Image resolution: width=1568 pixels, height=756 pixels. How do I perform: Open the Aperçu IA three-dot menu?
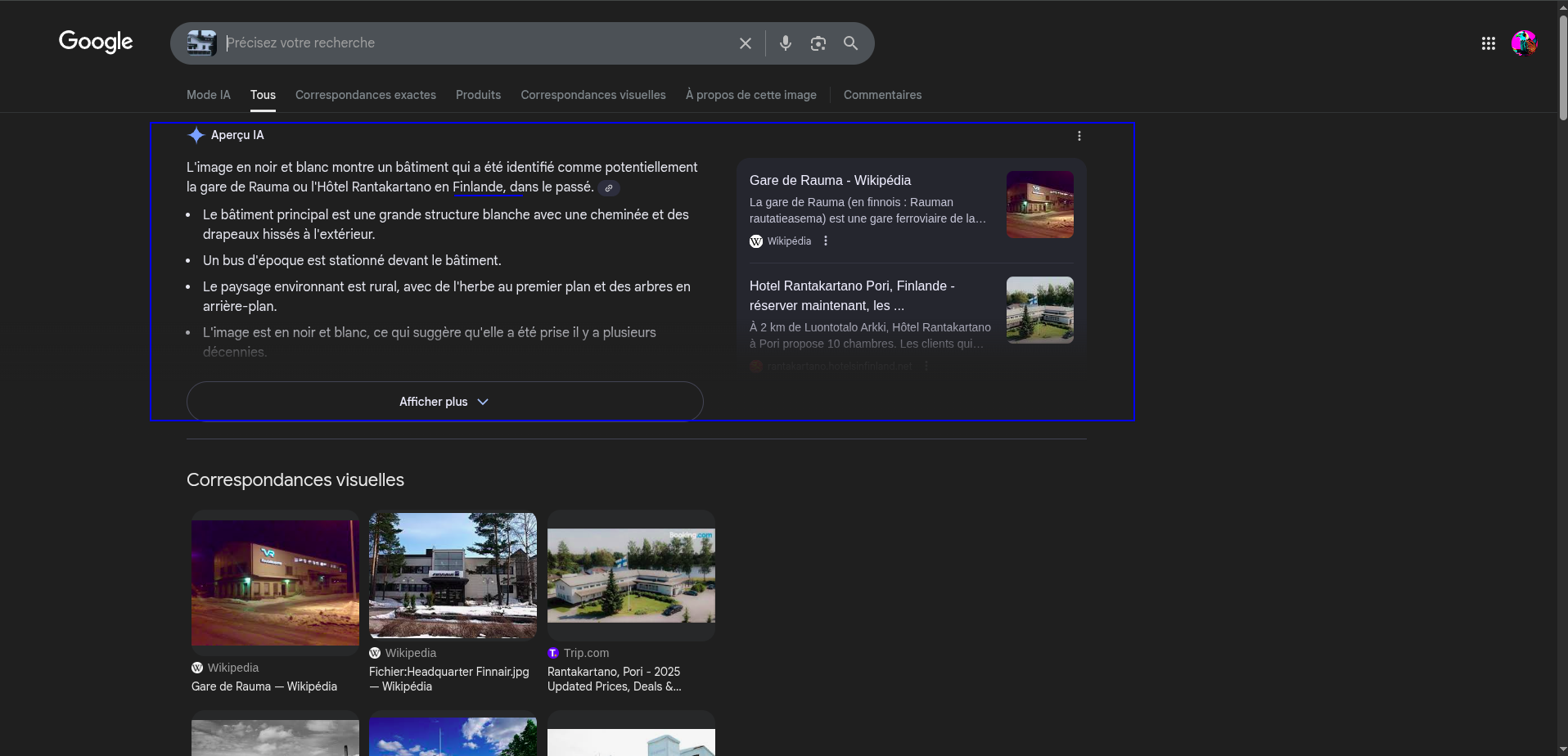coord(1079,136)
